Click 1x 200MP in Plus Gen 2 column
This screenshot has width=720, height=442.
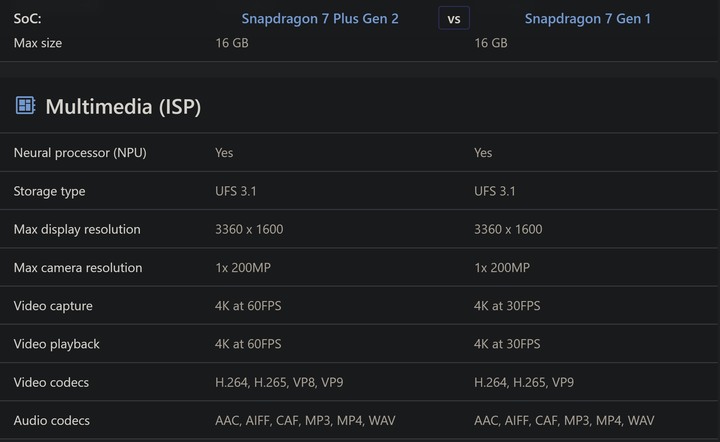(x=243, y=268)
